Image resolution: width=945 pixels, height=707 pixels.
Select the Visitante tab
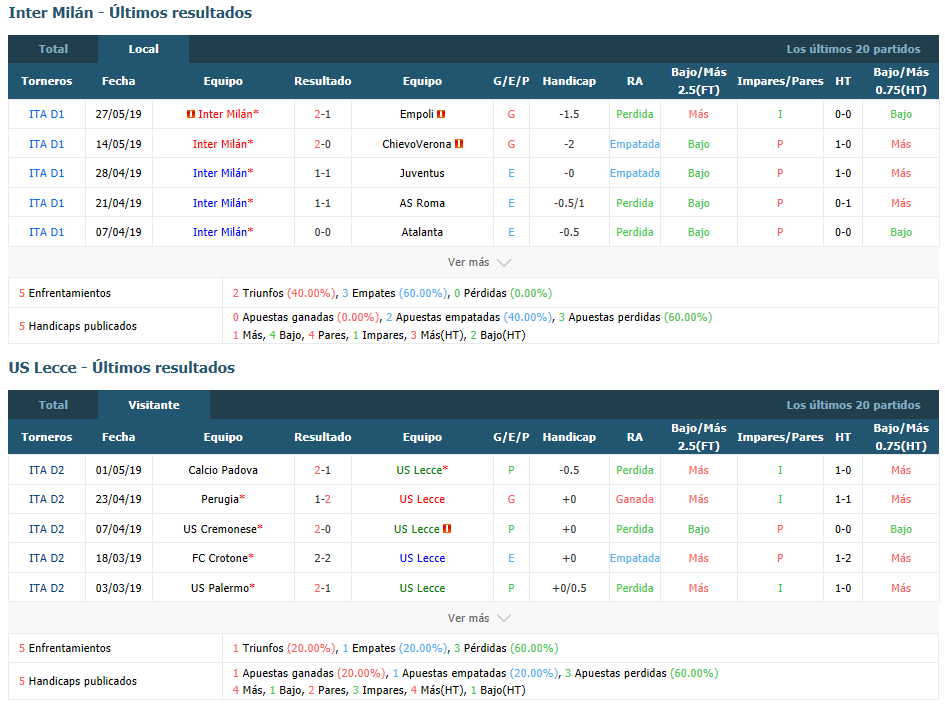click(154, 405)
